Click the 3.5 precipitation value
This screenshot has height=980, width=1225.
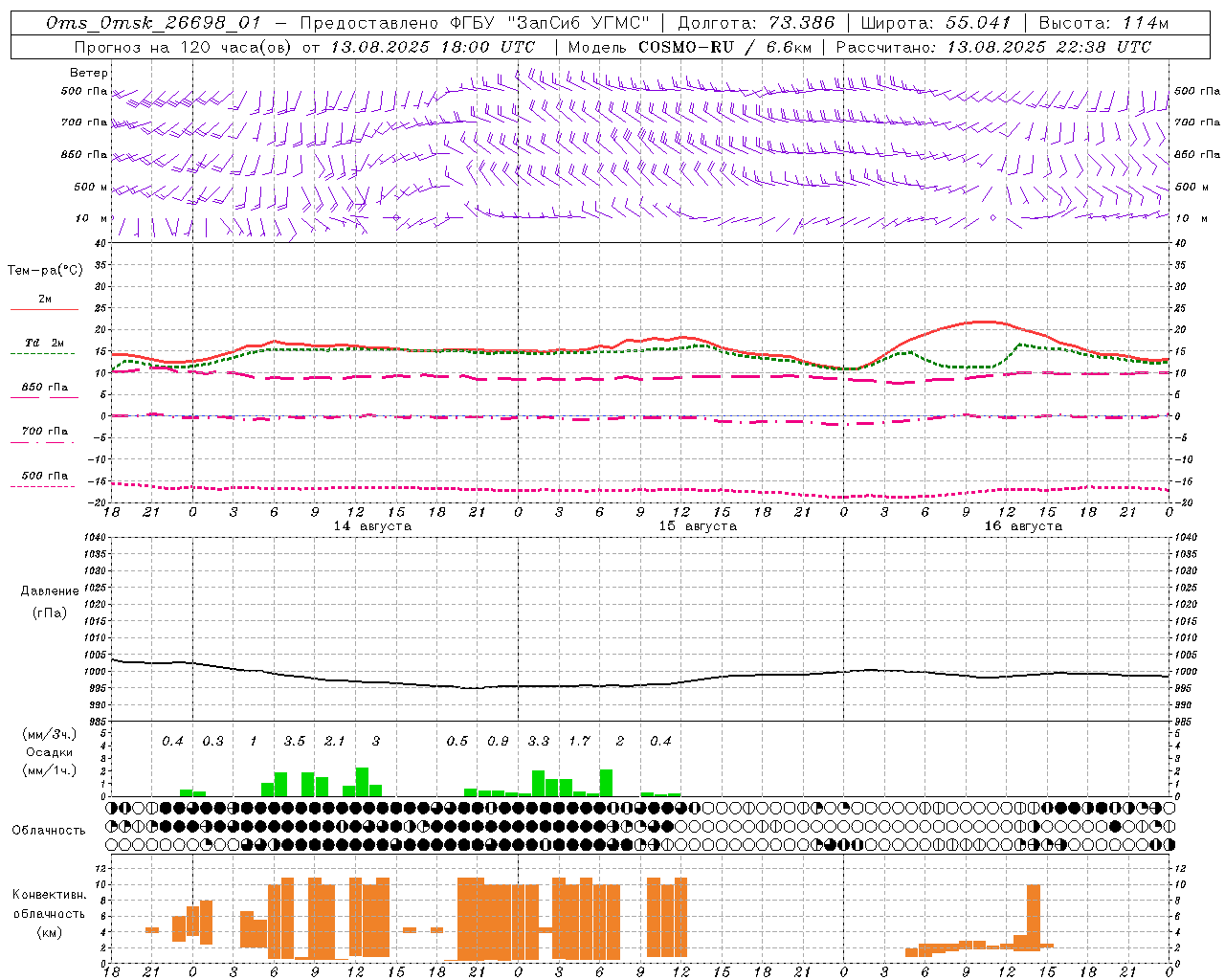tap(294, 741)
